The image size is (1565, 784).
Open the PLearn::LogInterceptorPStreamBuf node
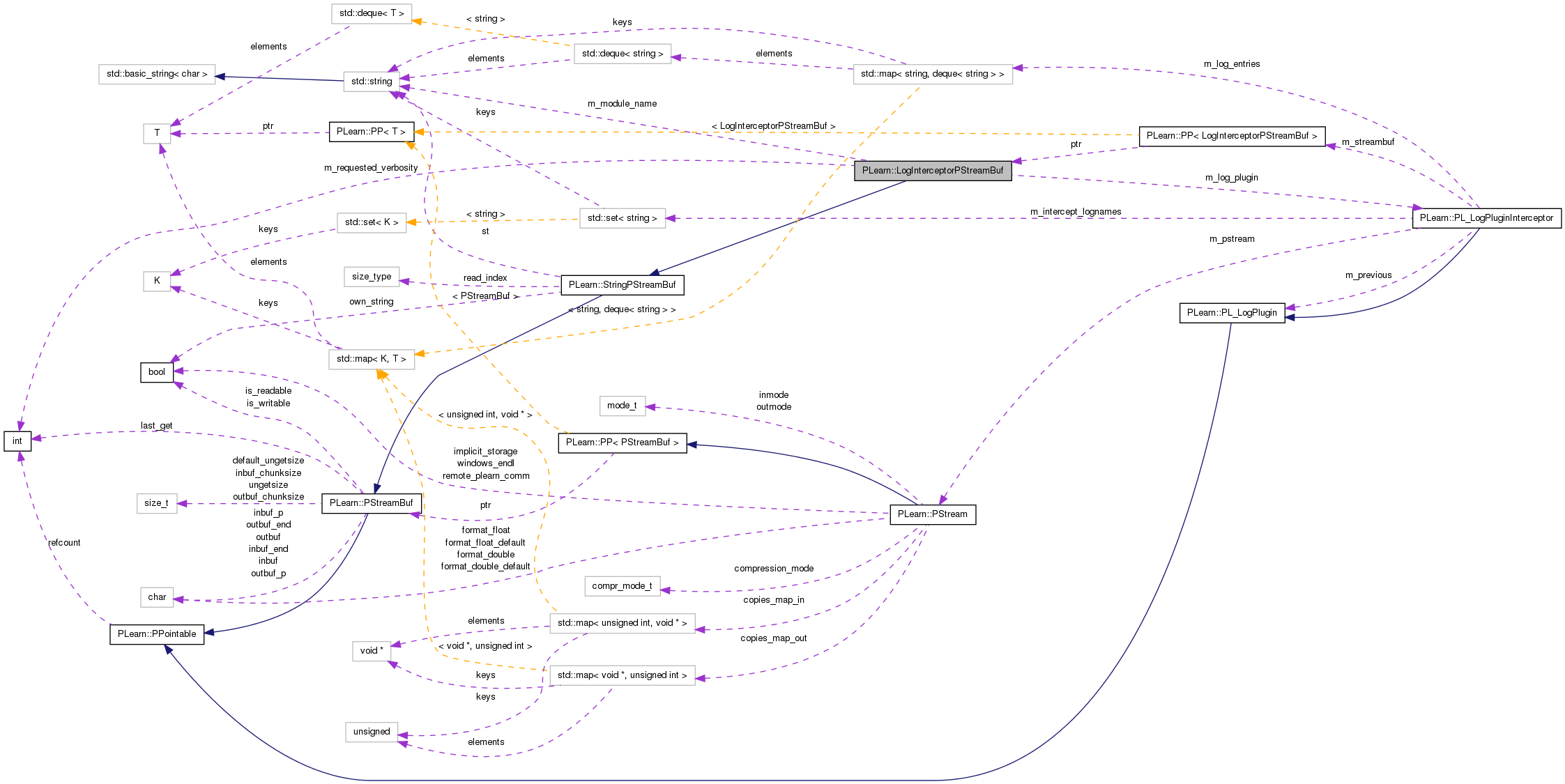pyautogui.click(x=933, y=170)
